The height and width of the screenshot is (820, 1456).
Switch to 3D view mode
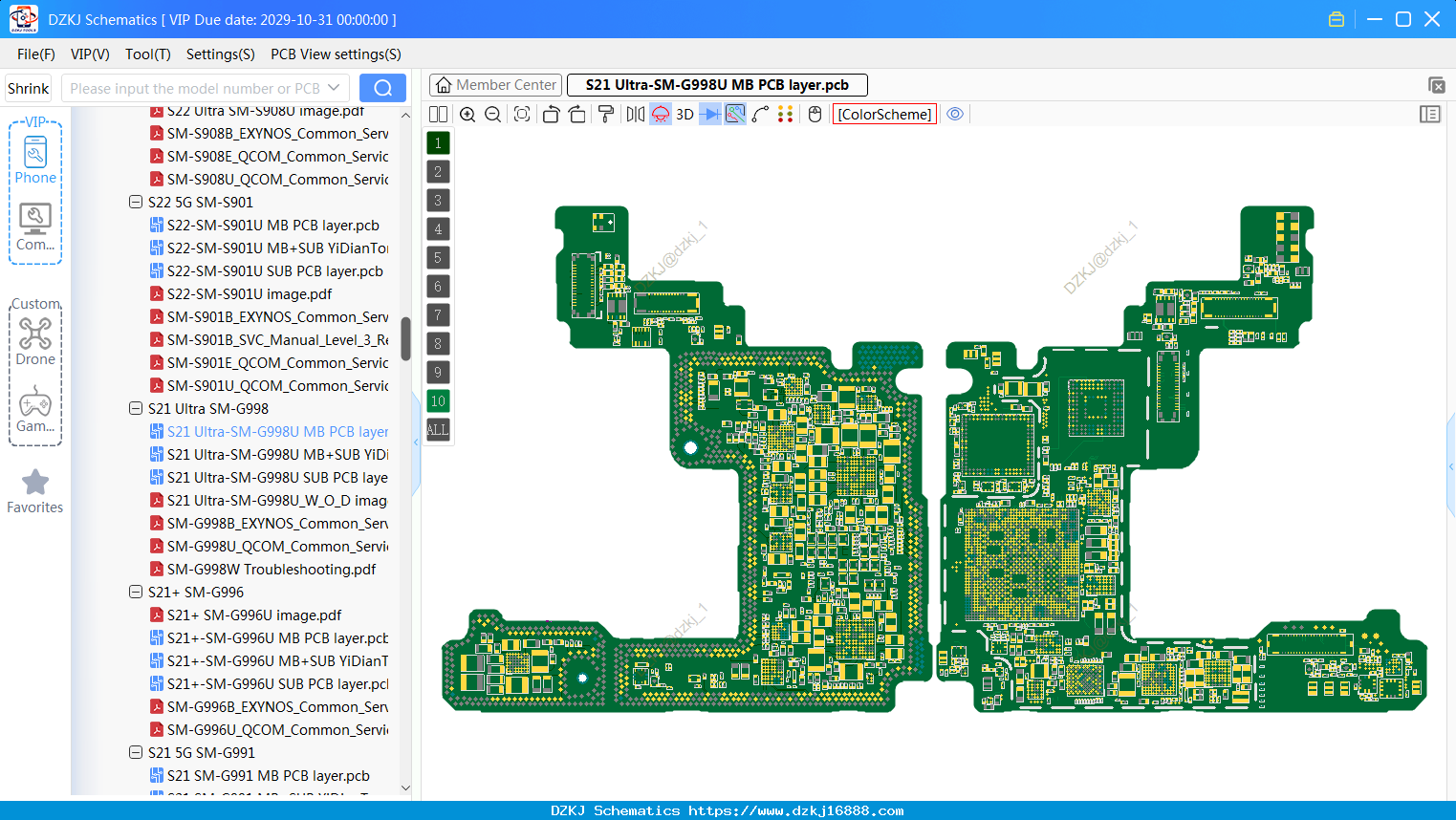[685, 114]
